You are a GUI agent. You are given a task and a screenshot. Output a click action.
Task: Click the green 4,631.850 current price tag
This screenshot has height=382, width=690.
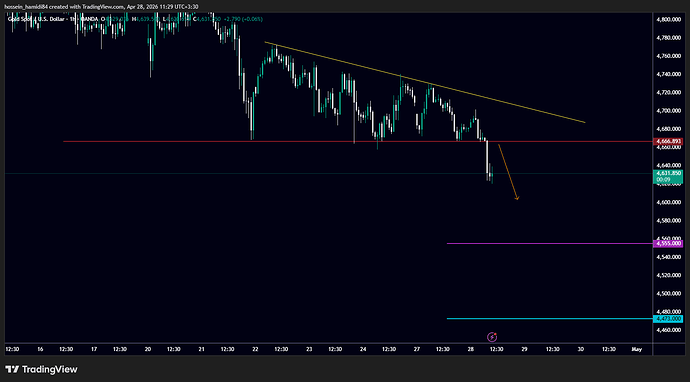669,176
